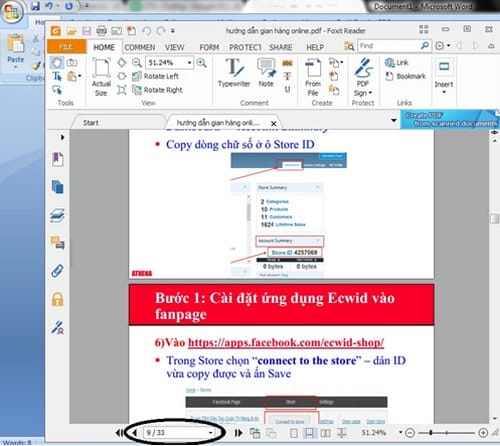This screenshot has height=446, width=500.
Task: Switch to the COMMENT ribbon tab
Action: [140, 47]
